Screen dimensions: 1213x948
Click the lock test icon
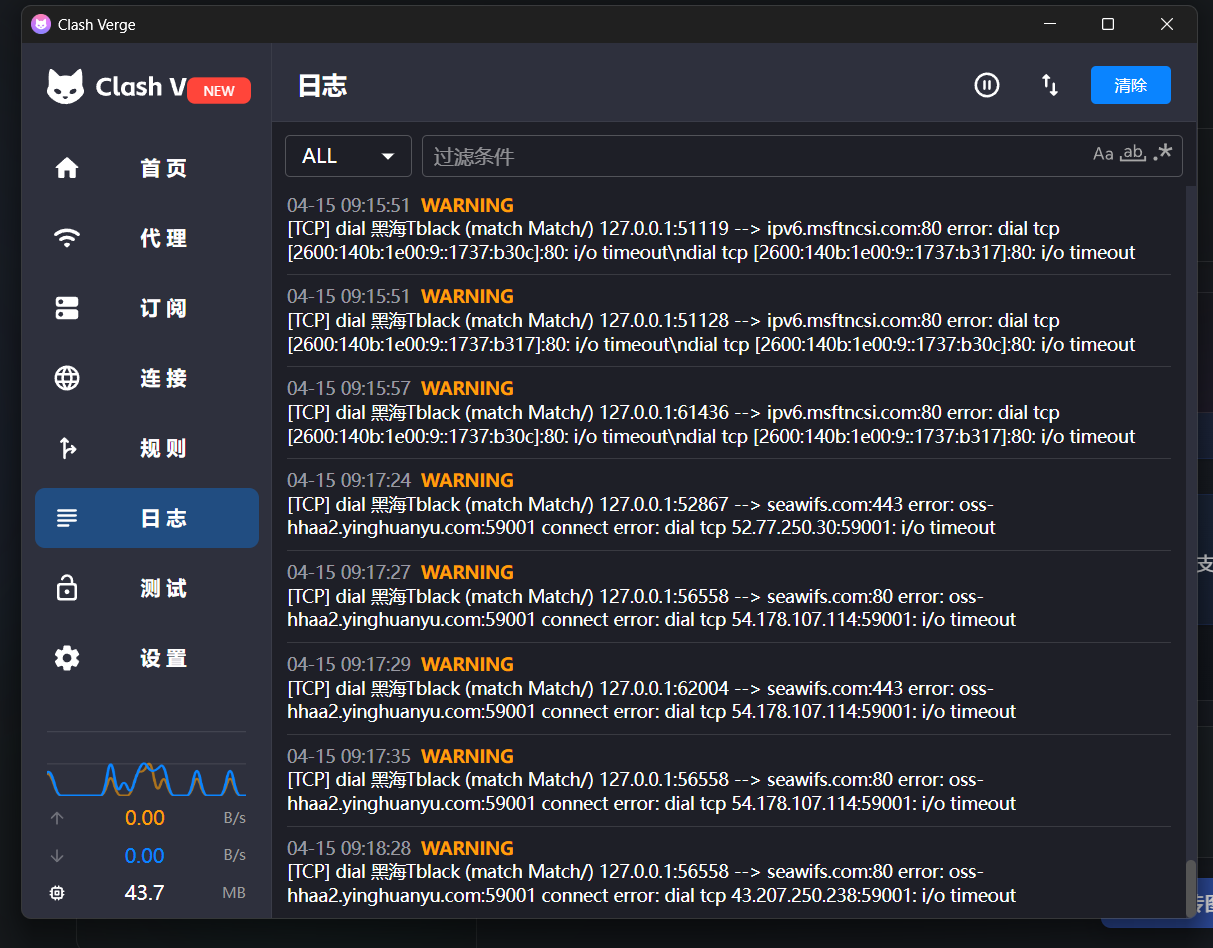67,588
